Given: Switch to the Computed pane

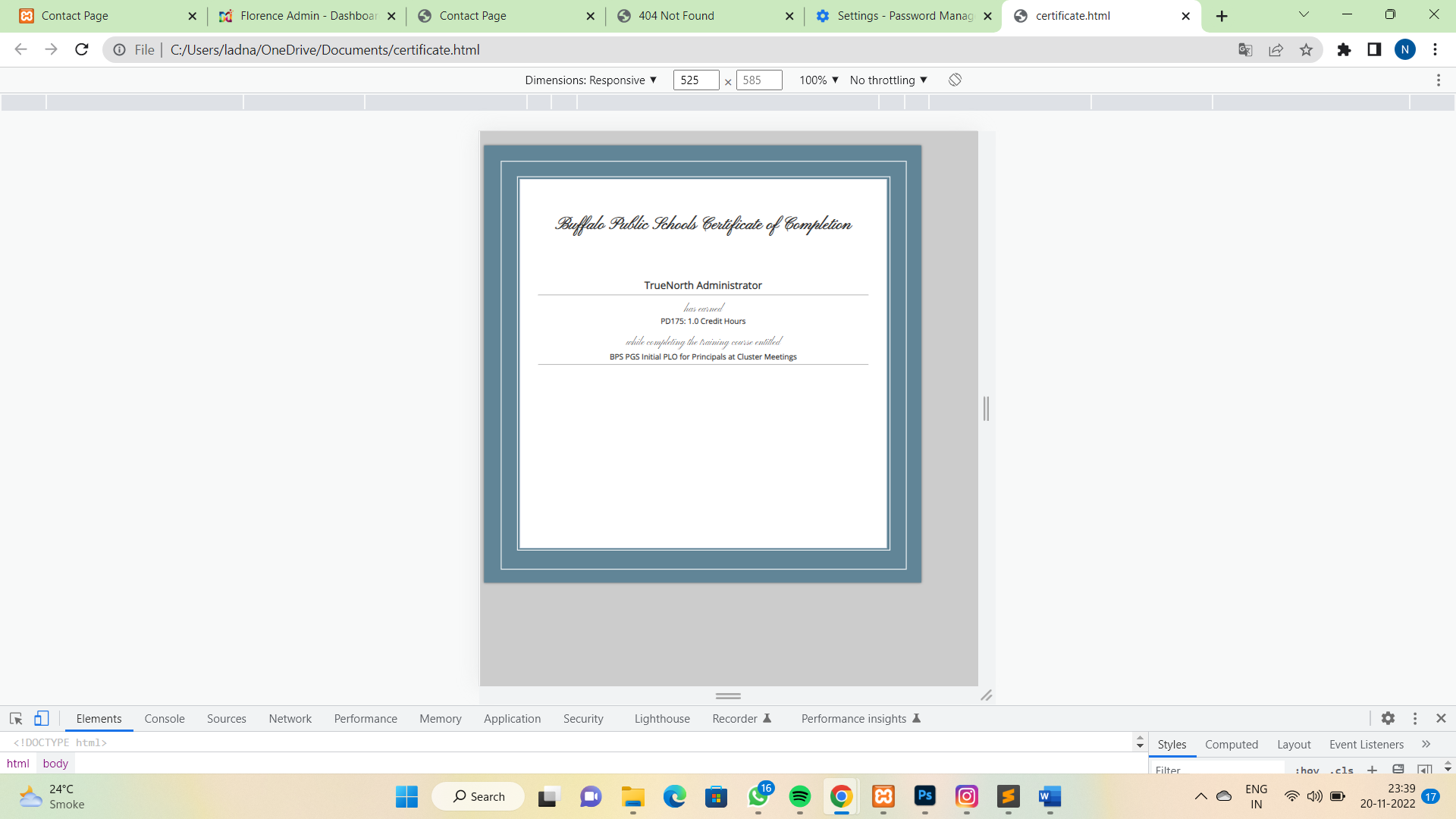Looking at the screenshot, I should pyautogui.click(x=1232, y=744).
